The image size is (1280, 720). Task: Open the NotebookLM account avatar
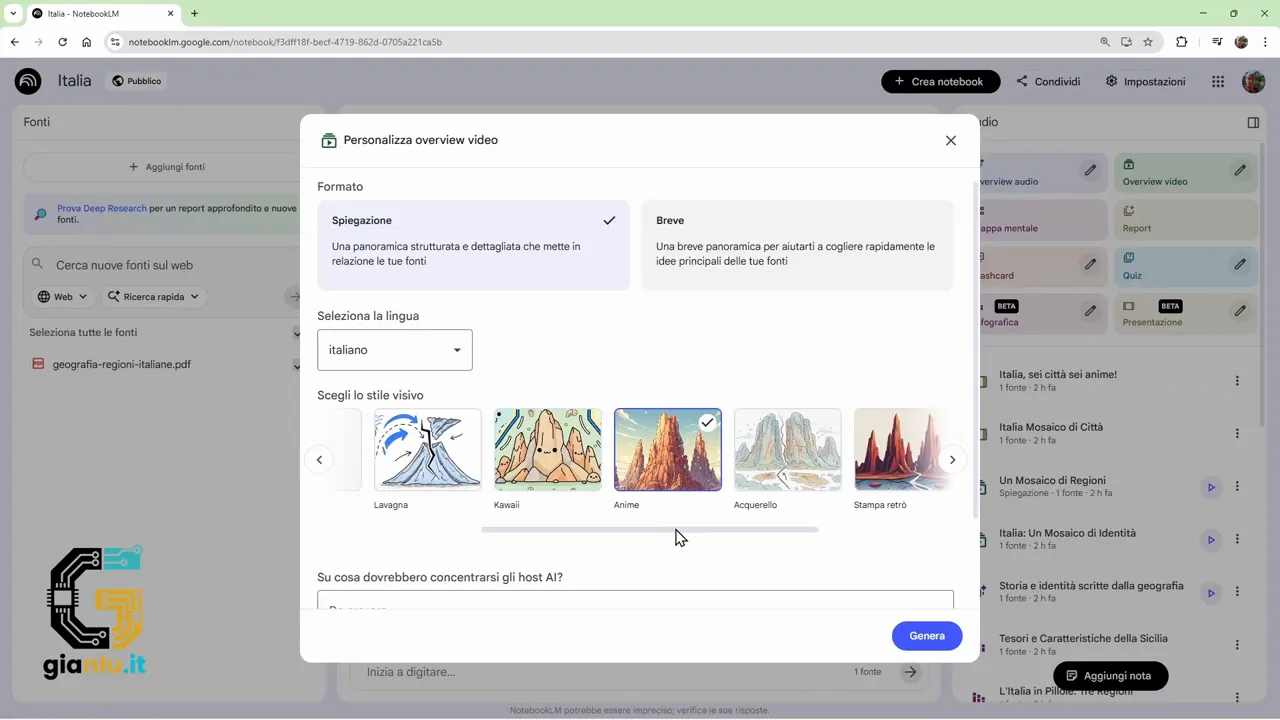[1253, 81]
